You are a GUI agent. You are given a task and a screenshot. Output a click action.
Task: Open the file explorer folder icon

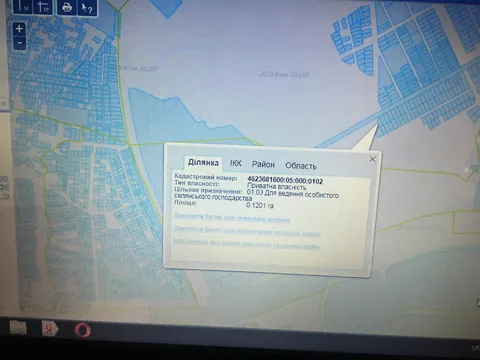(18, 327)
